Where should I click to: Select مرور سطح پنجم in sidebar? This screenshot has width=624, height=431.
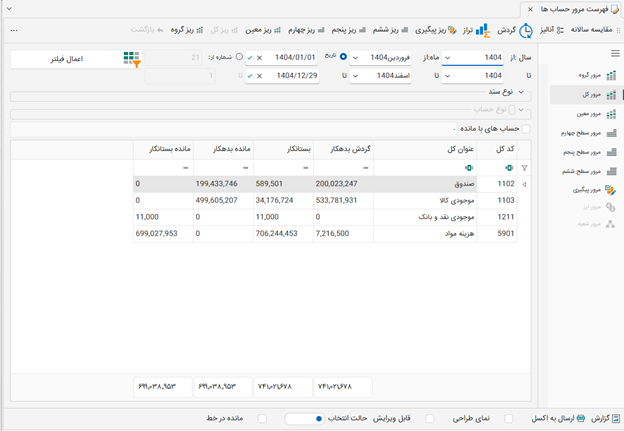589,152
